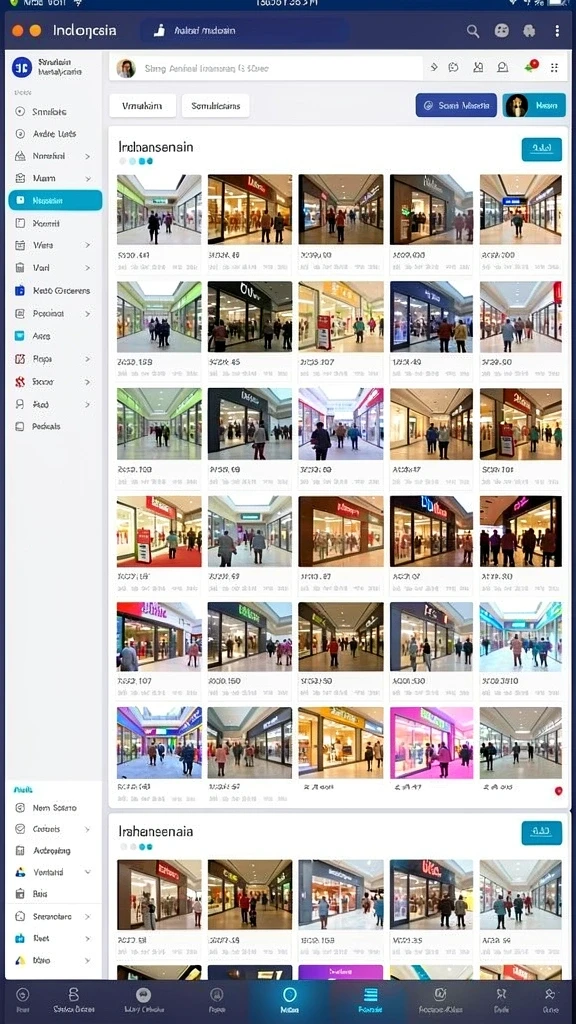
Task: Switch to the first white tab under search bar
Action: 142,105
